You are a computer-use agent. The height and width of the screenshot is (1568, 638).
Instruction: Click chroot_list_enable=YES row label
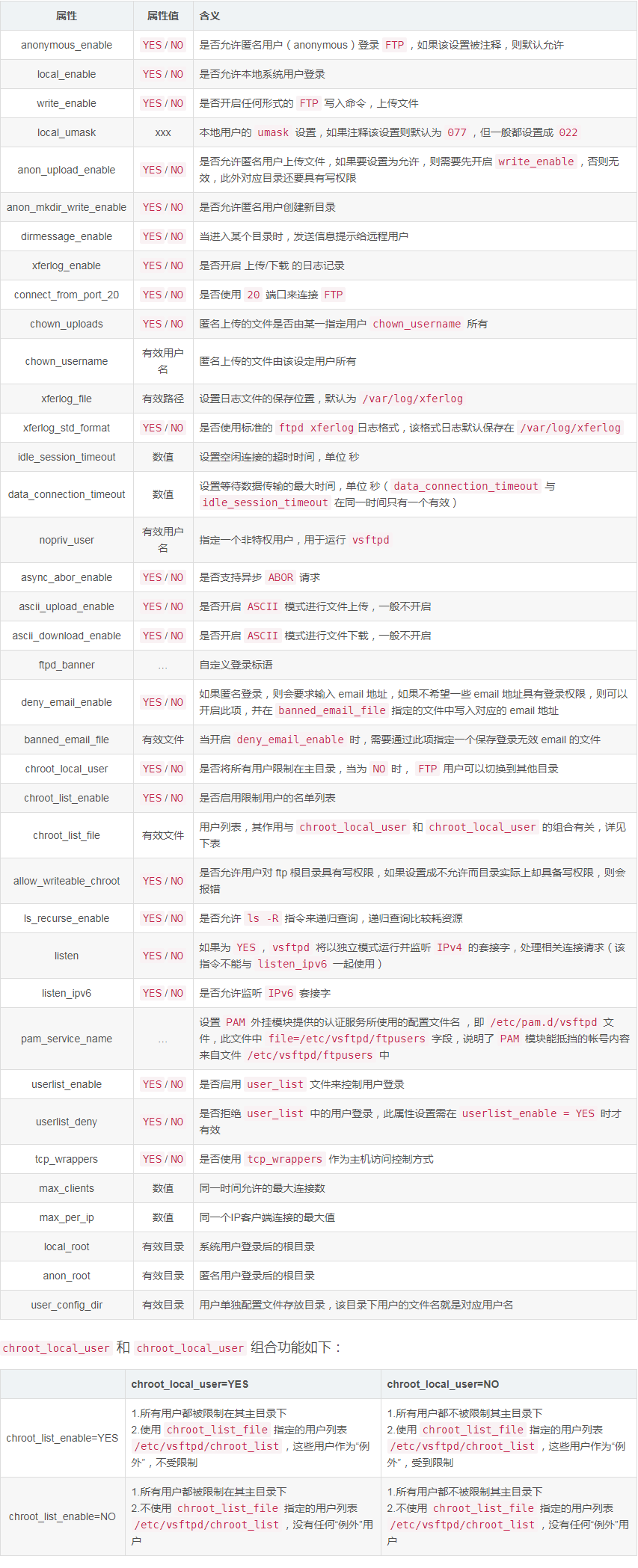(x=62, y=1438)
